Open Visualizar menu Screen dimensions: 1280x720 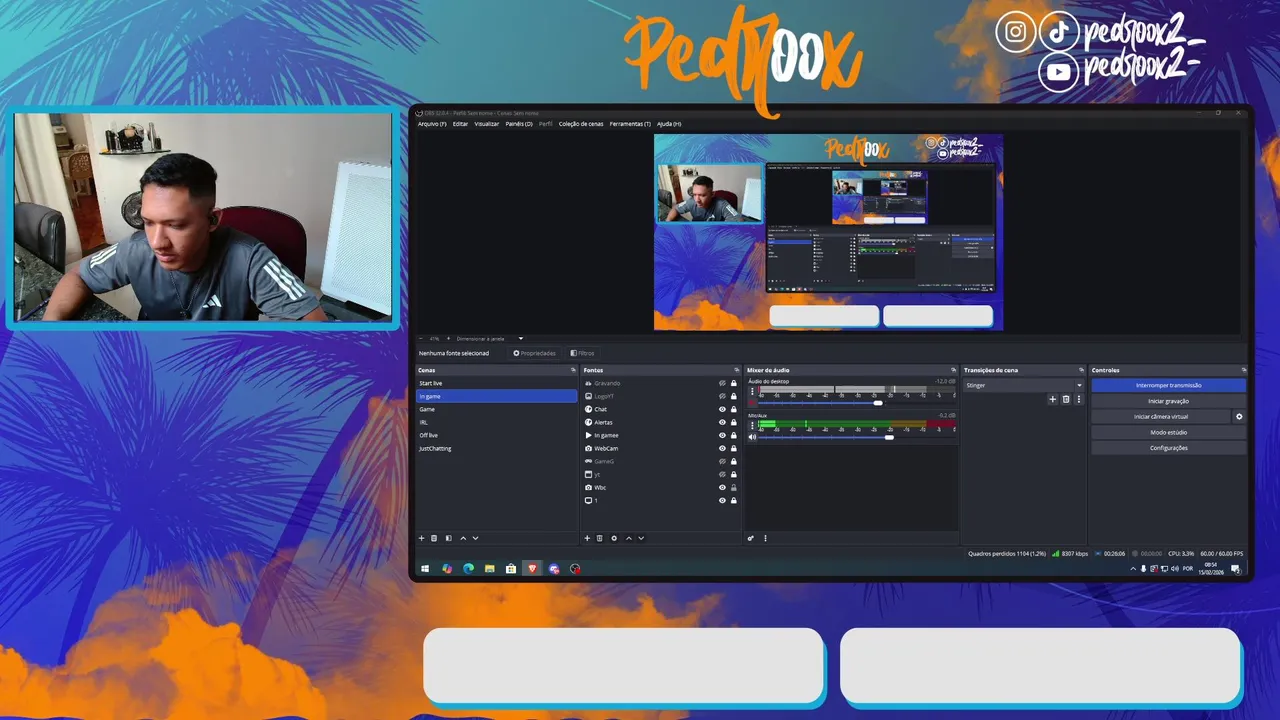coord(487,124)
